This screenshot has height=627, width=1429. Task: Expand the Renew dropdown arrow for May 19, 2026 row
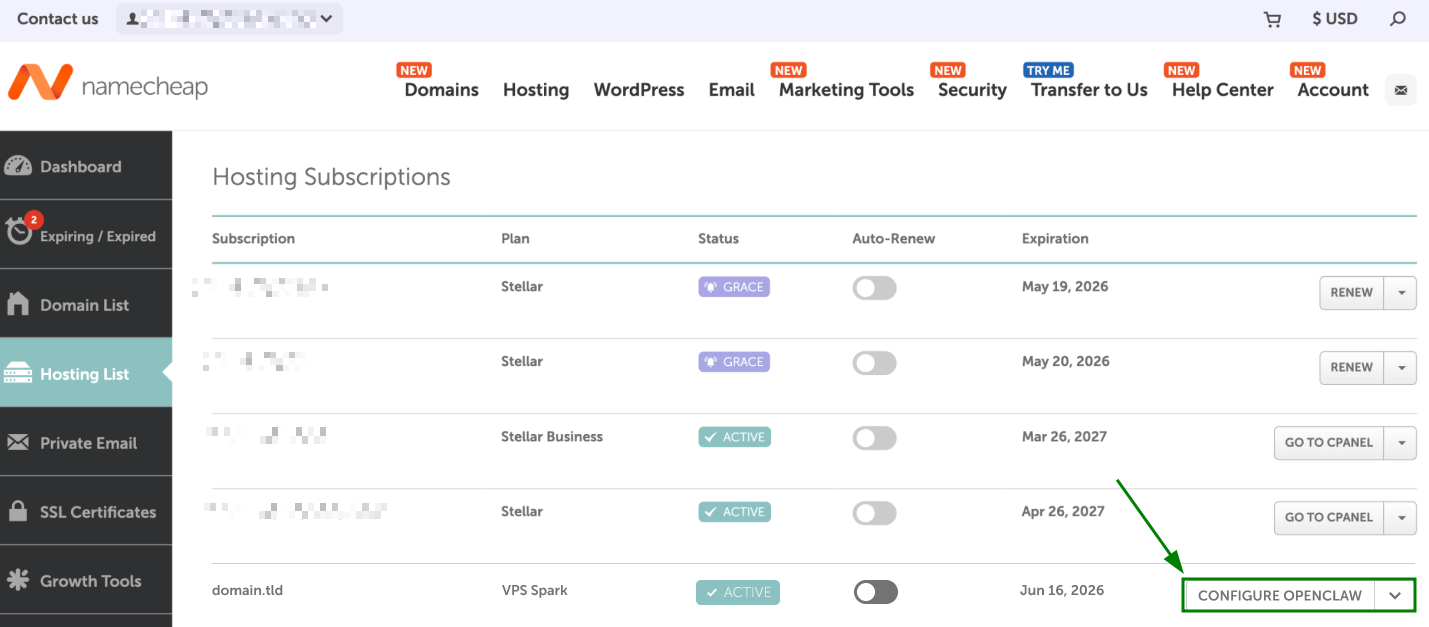[x=1401, y=293]
